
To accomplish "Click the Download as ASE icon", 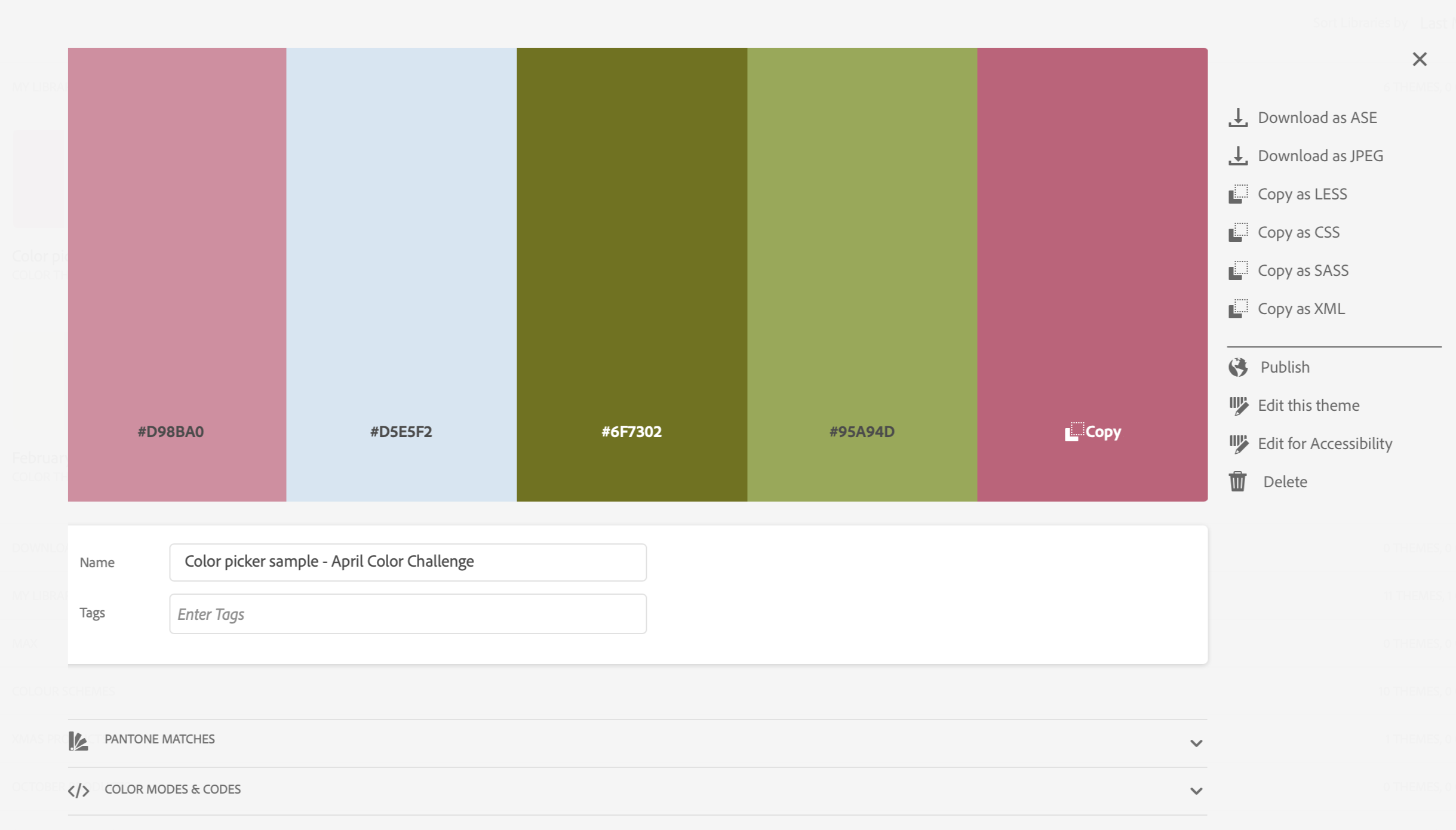I will [x=1238, y=118].
